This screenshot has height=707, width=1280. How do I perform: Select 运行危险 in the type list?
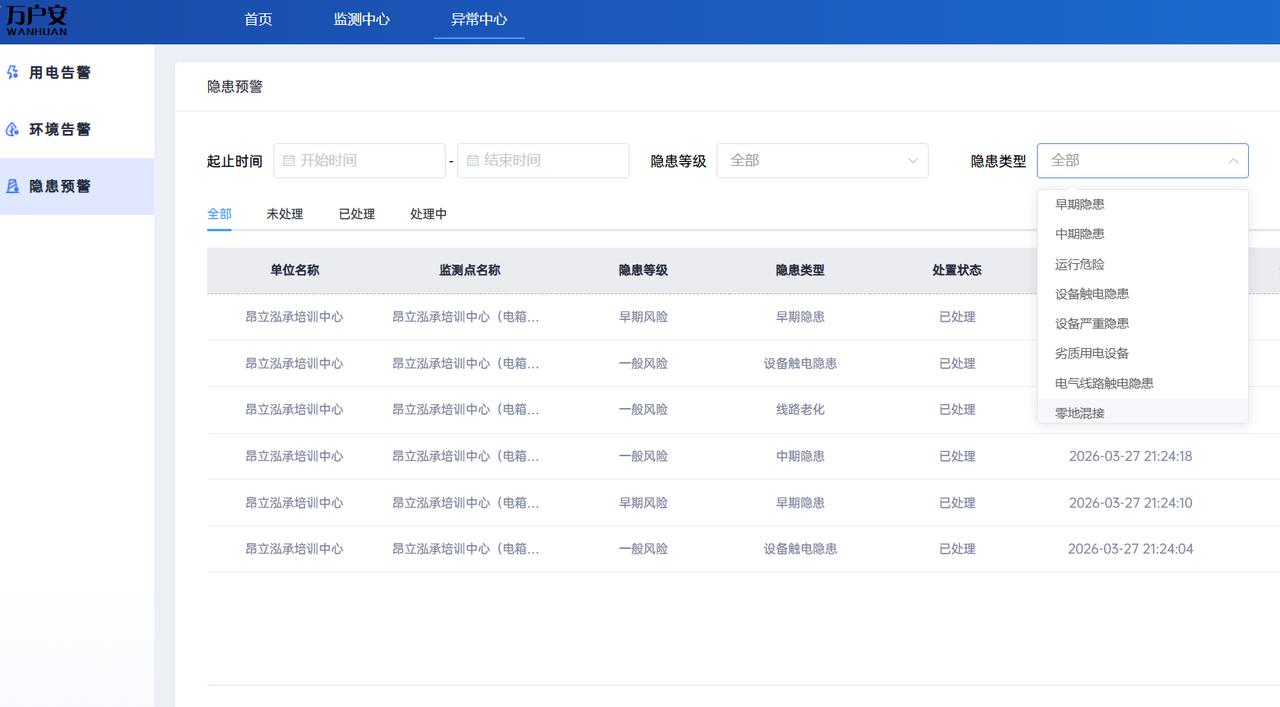1080,264
